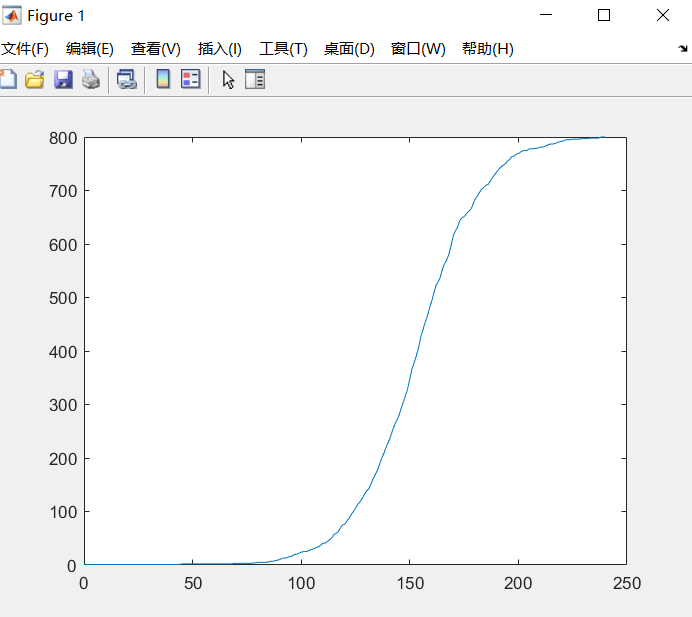Click the New Figure toolbar icon
Screen dimensions: 692x617
coord(8,80)
